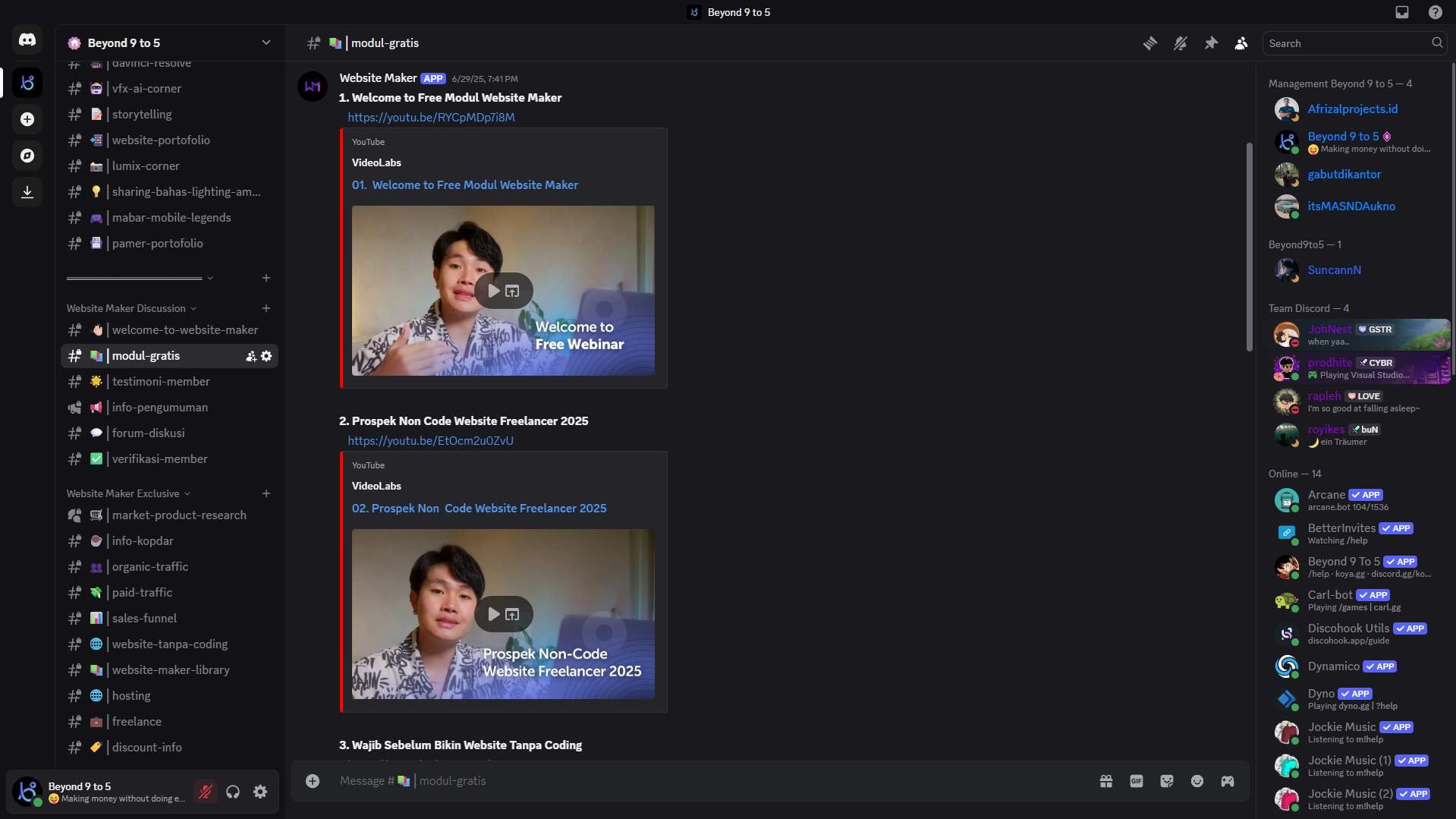1456x819 pixels.
Task: Open the apps launcher icon in message bar
Action: coord(1228,781)
